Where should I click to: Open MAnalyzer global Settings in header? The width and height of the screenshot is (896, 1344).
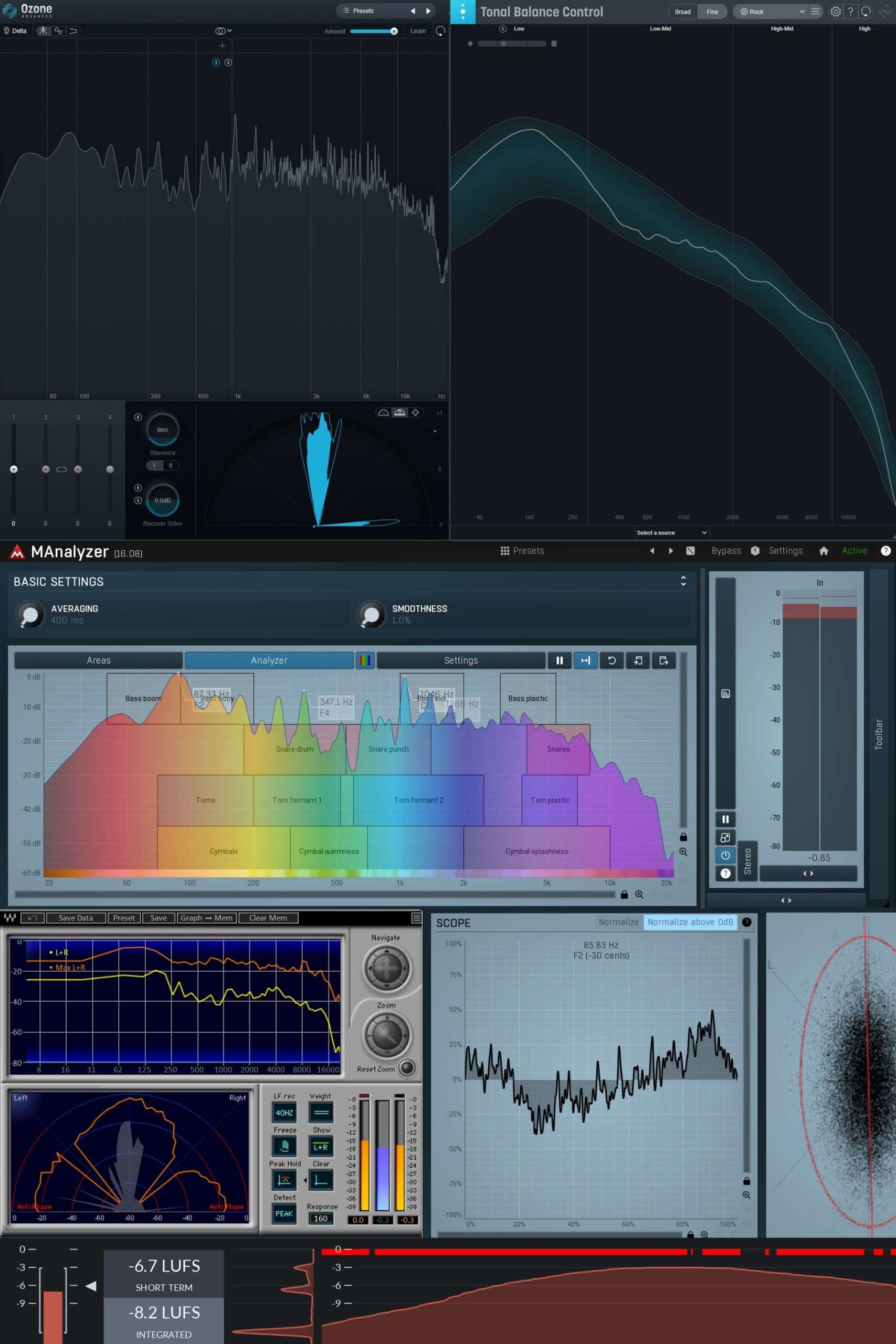coord(786,551)
